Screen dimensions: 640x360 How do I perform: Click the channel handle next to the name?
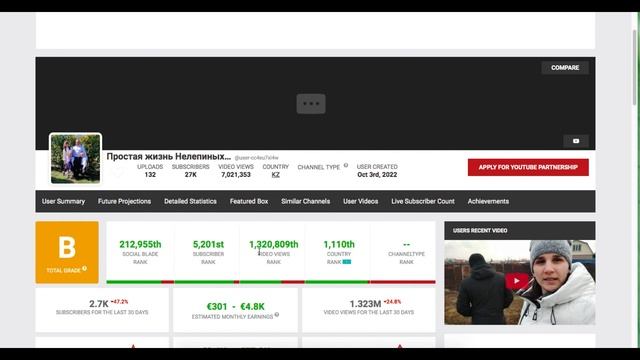(256, 158)
